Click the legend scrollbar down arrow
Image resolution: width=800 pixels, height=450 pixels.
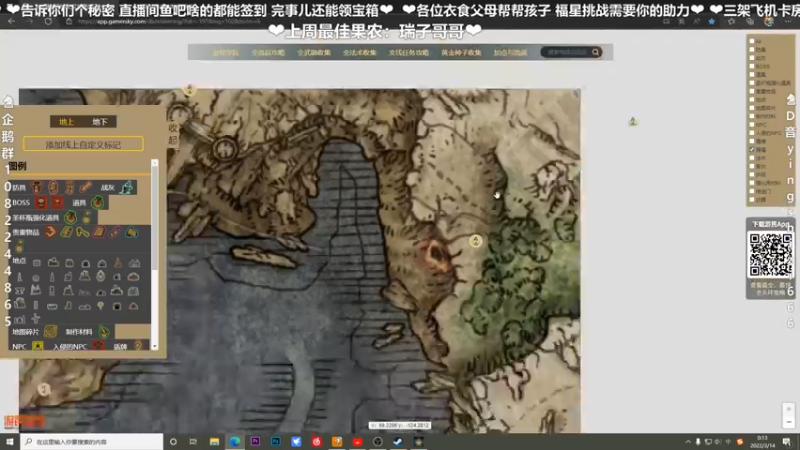pos(155,346)
